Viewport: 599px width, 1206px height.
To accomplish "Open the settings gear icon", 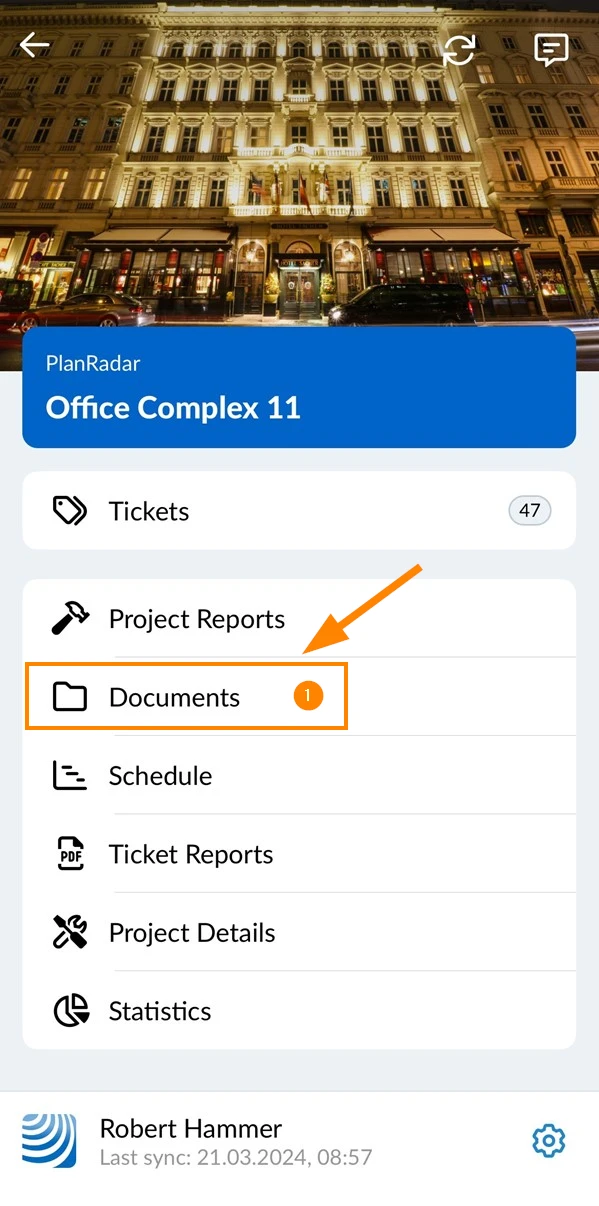I will [x=549, y=1141].
